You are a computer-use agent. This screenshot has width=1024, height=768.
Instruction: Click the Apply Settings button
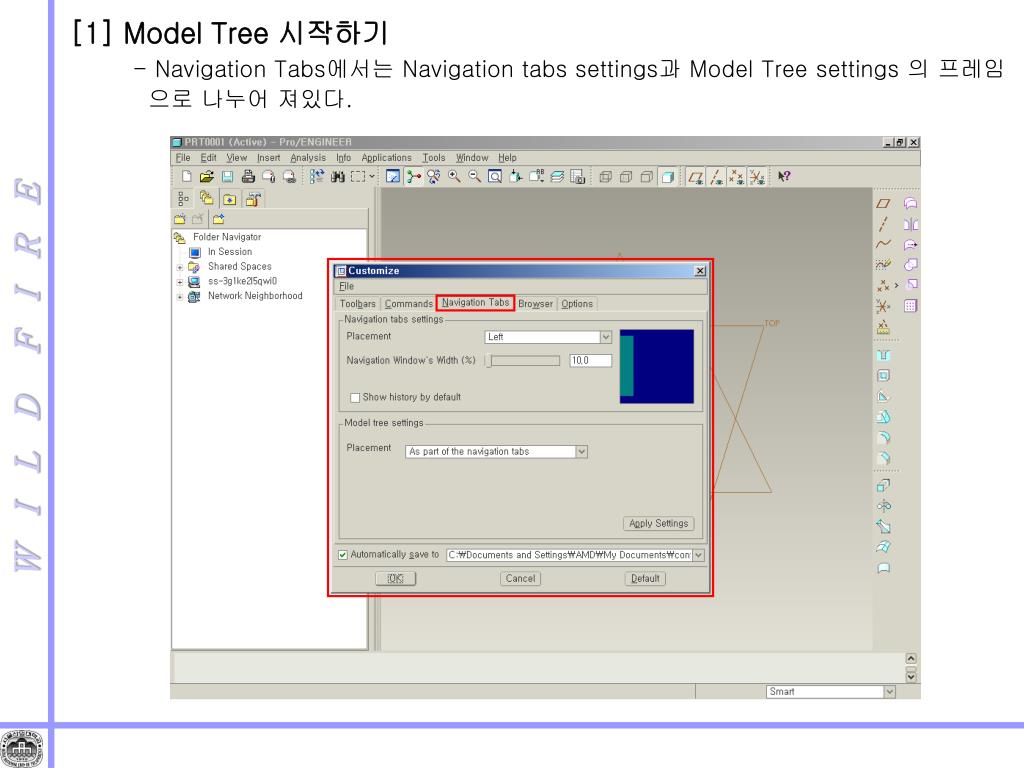click(x=658, y=523)
